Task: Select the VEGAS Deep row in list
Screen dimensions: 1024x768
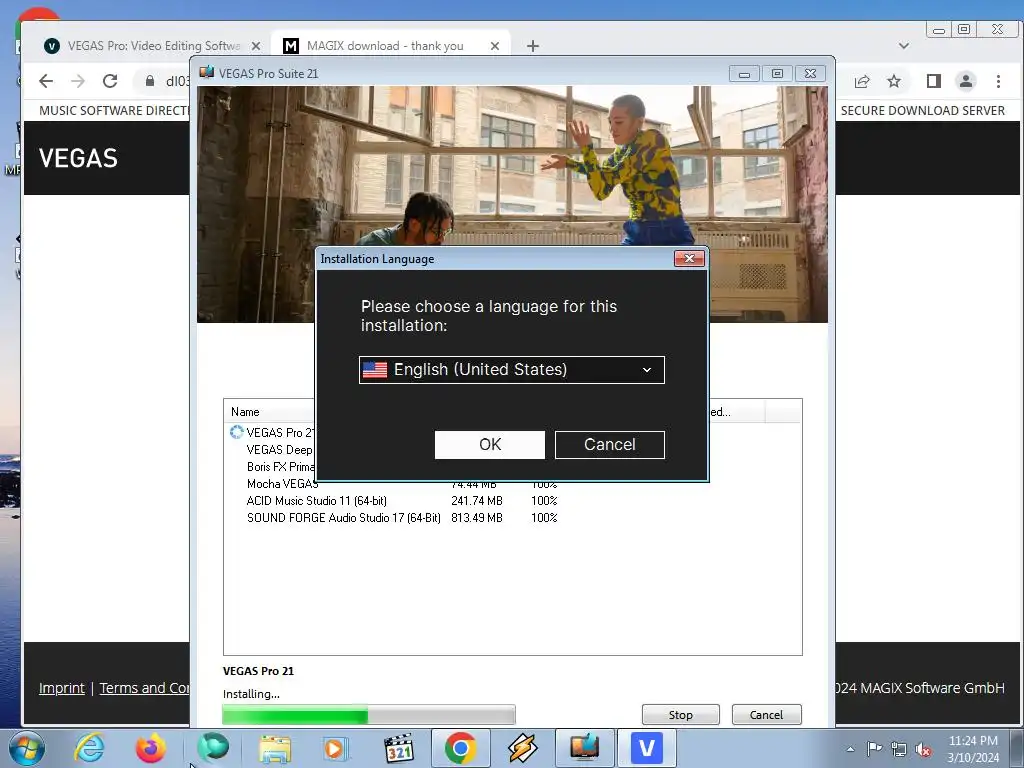Action: (280, 450)
